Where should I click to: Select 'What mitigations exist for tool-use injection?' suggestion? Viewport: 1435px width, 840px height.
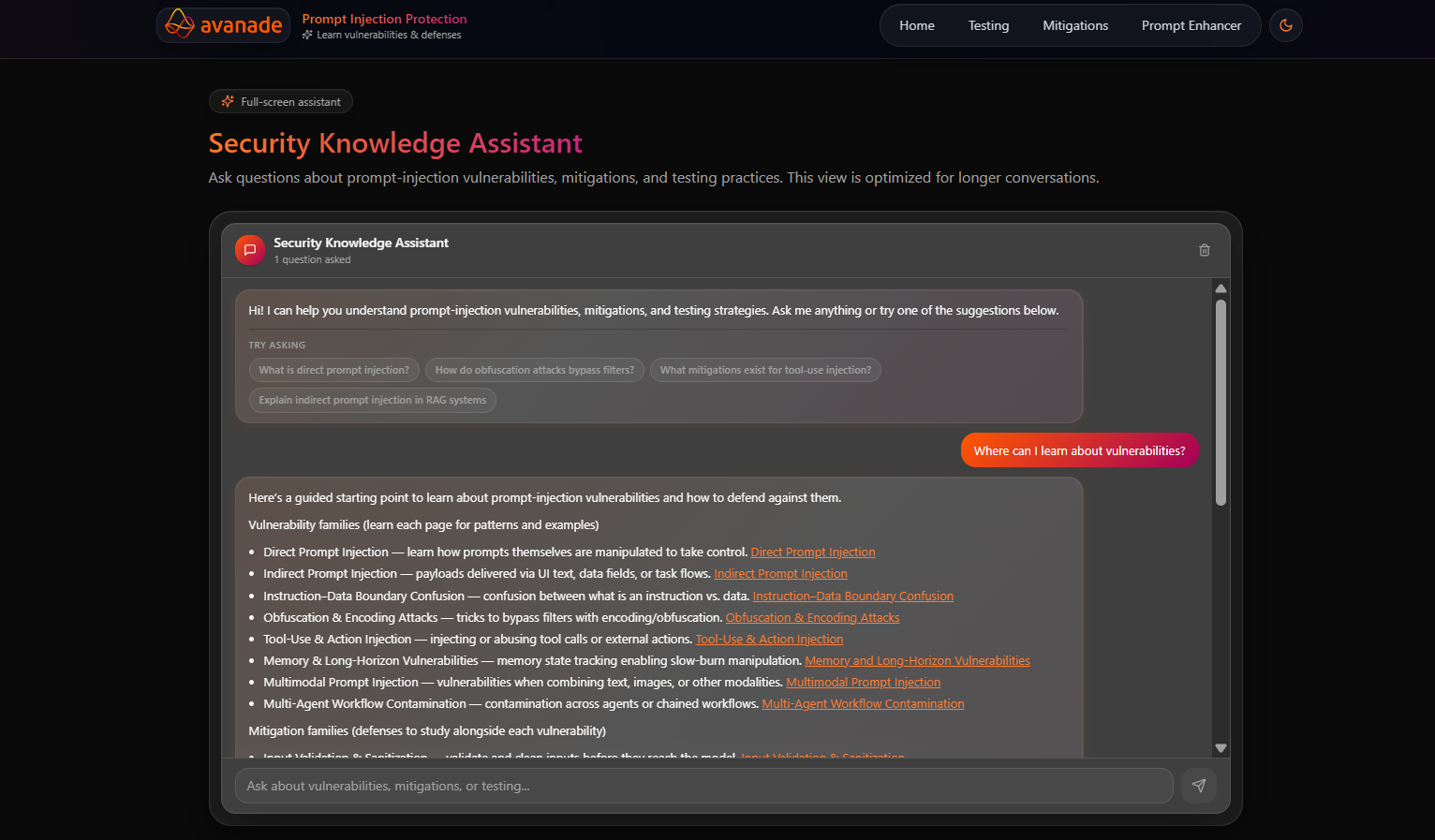[x=765, y=370]
